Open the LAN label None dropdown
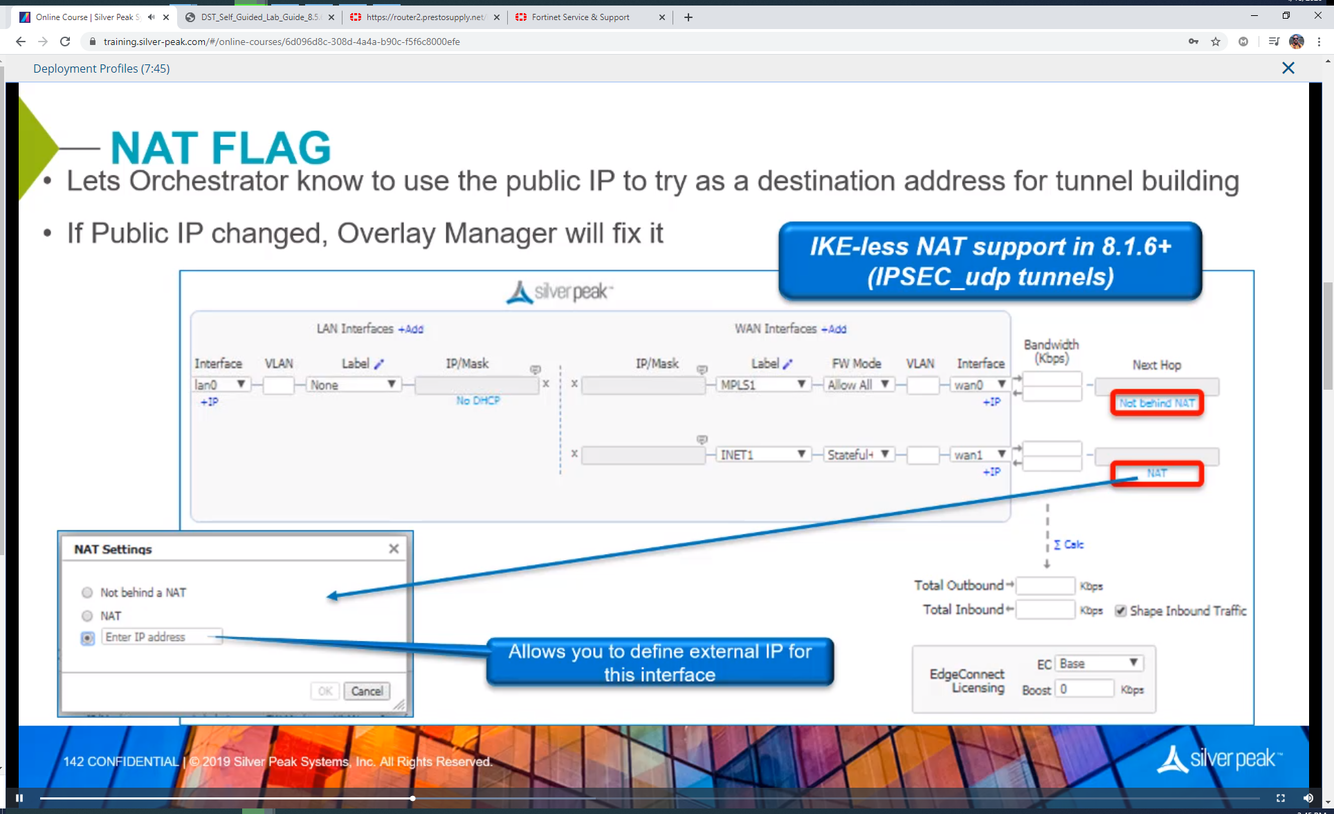 coord(354,385)
